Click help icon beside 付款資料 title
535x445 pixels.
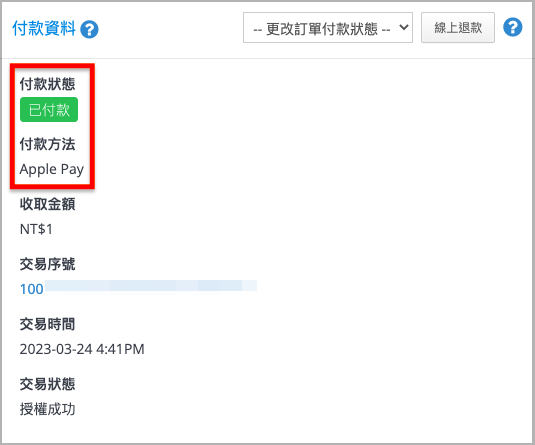(89, 29)
